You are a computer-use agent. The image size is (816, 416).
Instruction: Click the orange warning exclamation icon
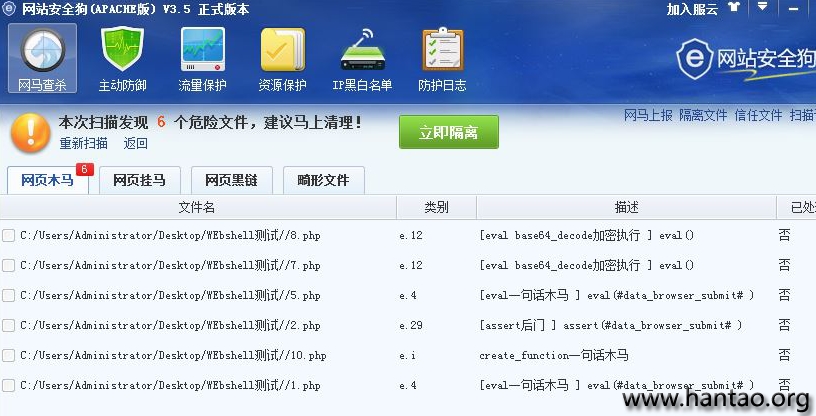click(x=31, y=132)
